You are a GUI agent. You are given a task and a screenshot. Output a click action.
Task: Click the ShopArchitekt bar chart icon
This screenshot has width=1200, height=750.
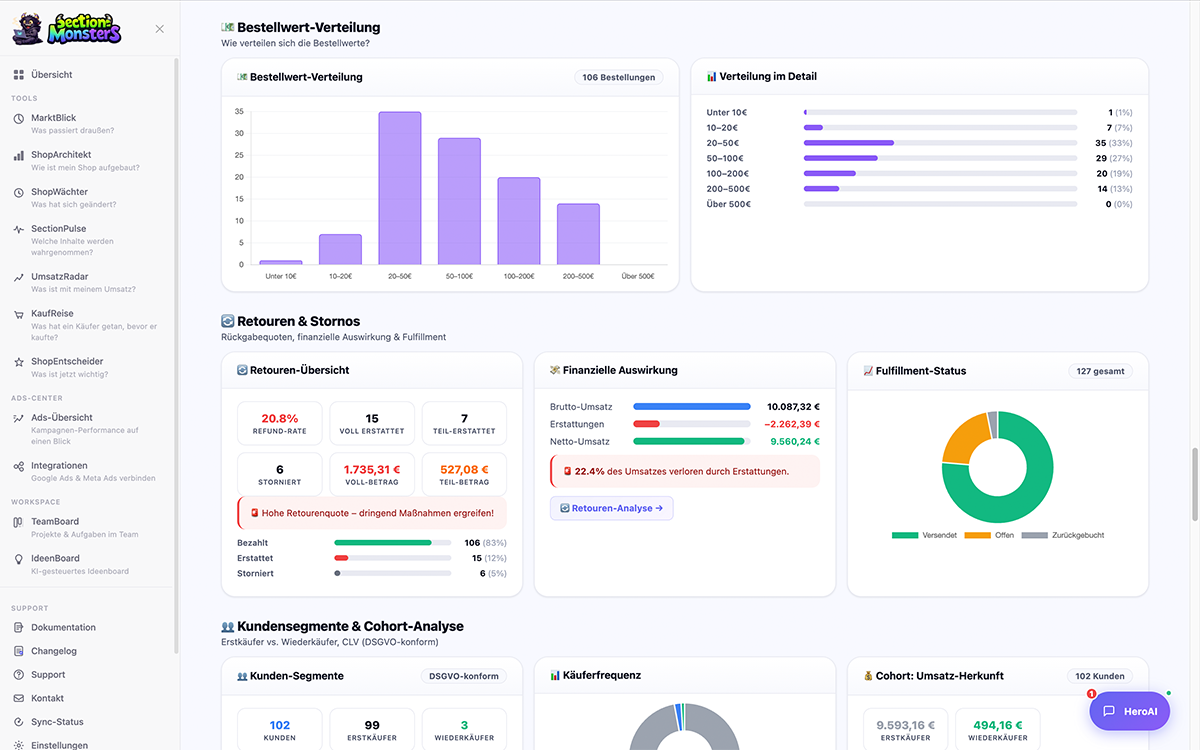tap(19, 156)
